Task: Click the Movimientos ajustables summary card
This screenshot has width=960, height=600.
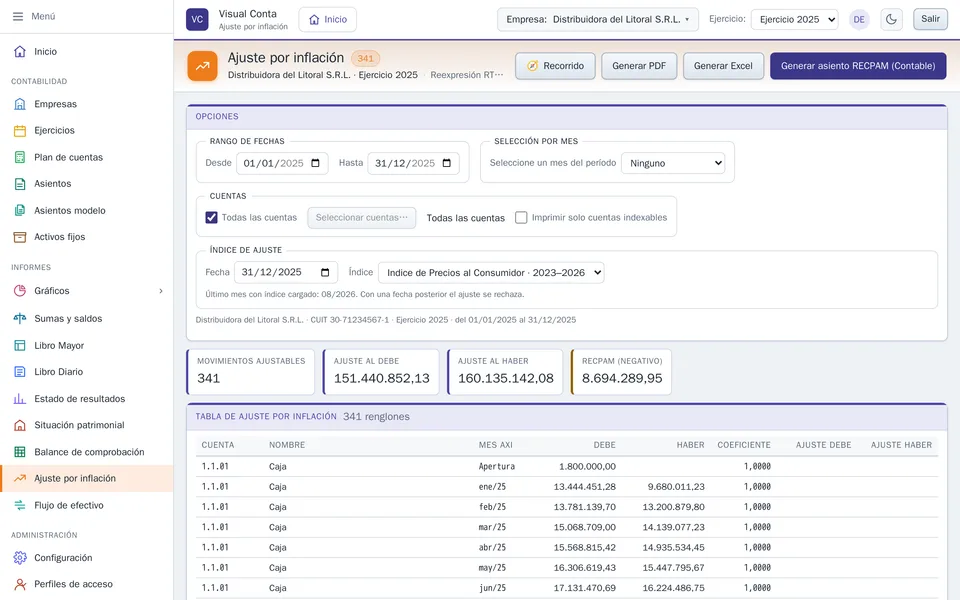Action: pos(250,372)
